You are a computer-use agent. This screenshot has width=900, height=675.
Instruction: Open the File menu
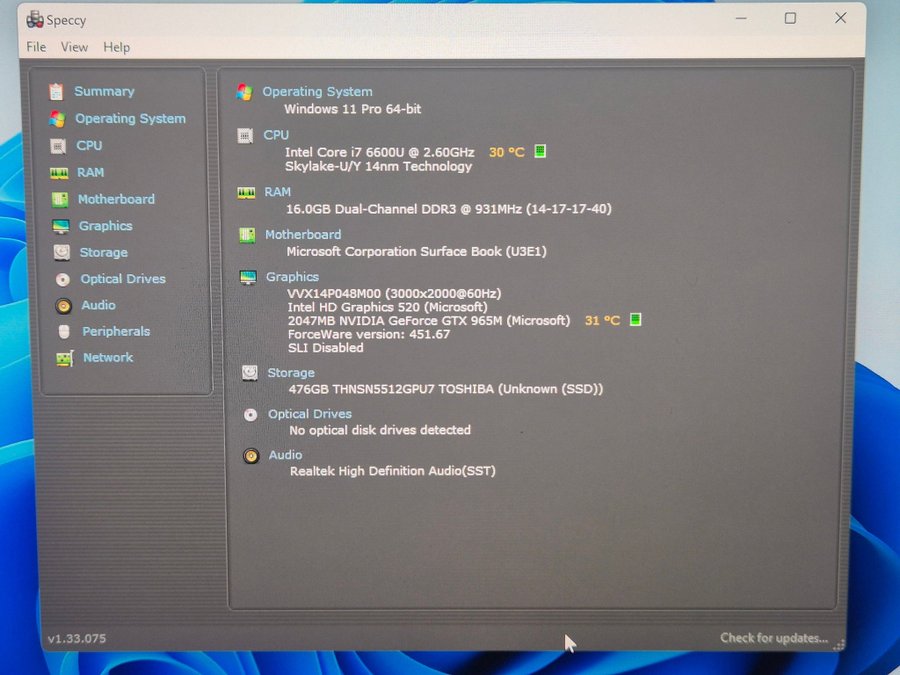pos(36,47)
